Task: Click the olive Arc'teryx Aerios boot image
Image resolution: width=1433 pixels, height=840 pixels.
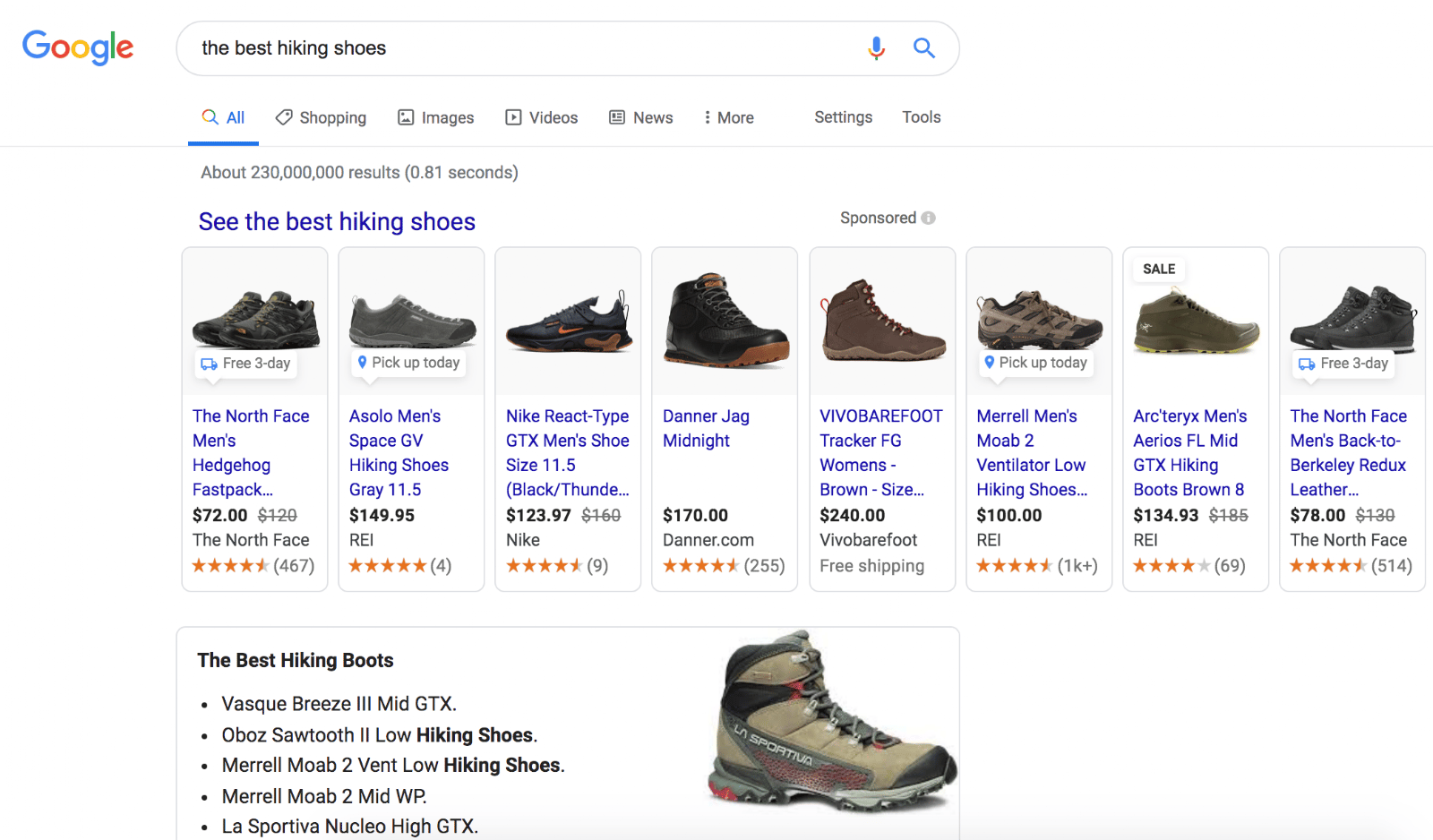Action: (x=1197, y=320)
